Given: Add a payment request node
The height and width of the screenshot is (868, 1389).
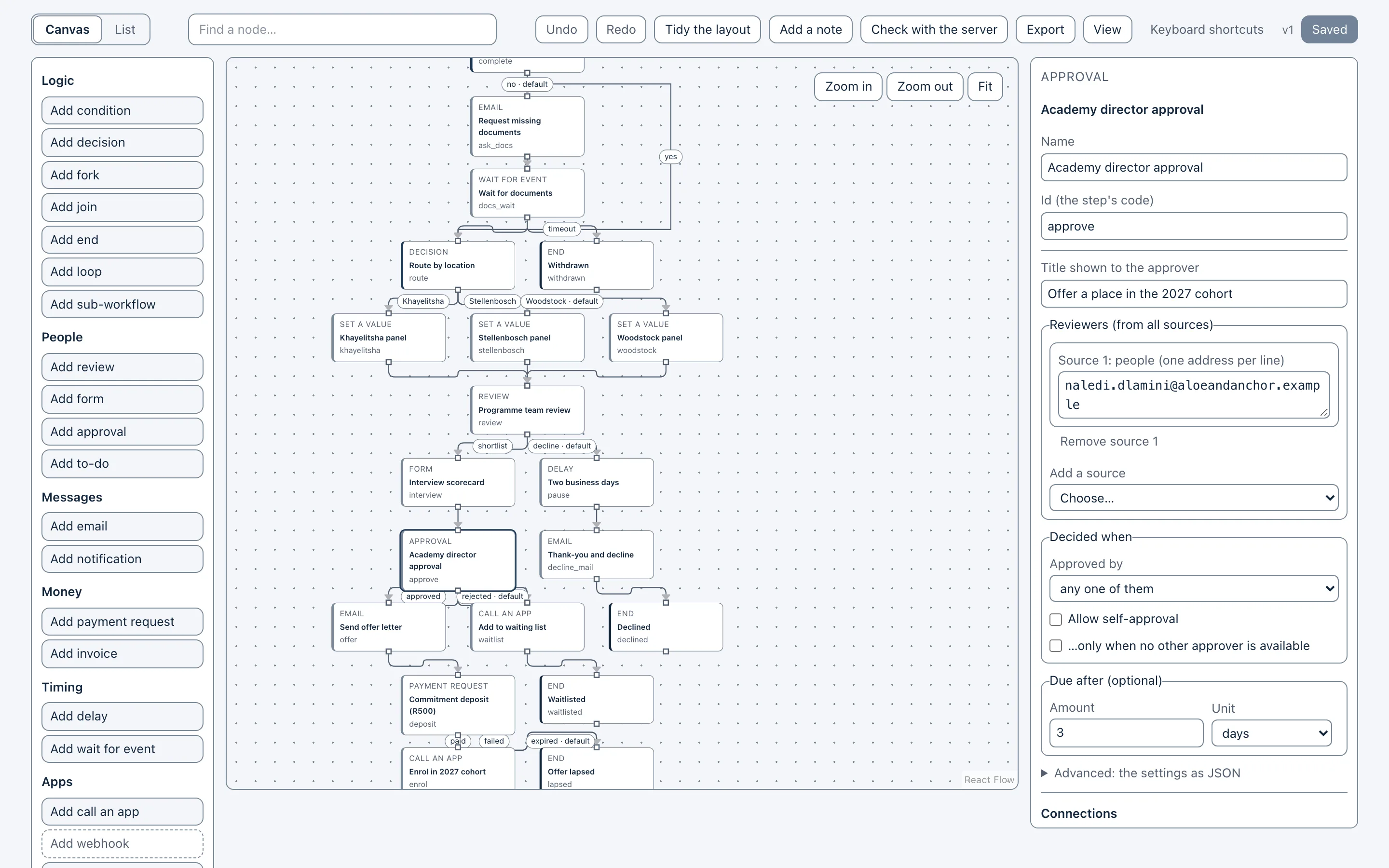Looking at the screenshot, I should click(x=122, y=622).
